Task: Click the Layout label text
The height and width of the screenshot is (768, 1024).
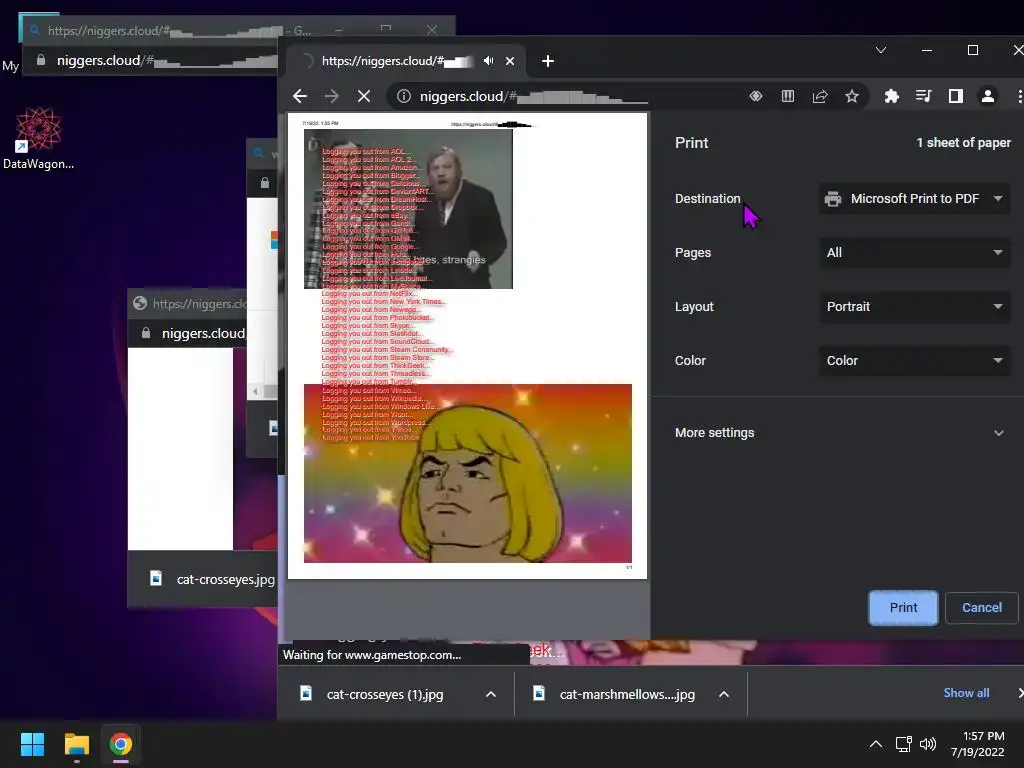Action: pyautogui.click(x=694, y=307)
